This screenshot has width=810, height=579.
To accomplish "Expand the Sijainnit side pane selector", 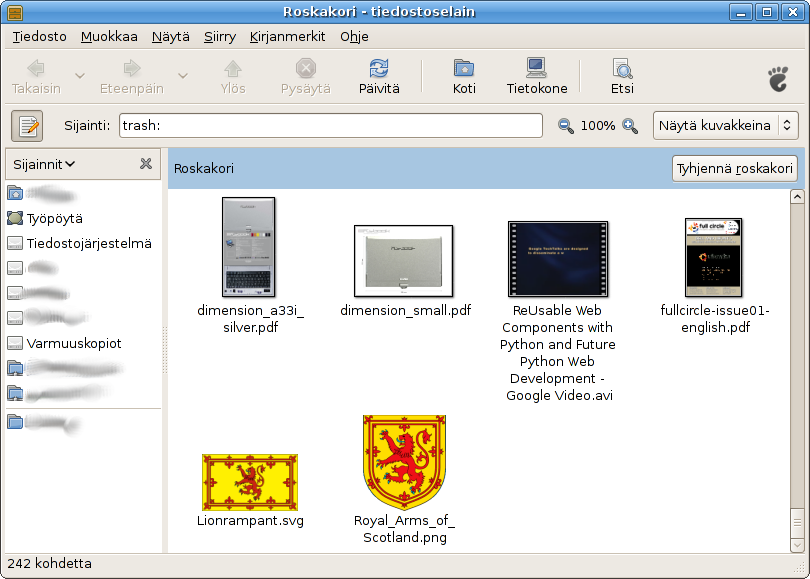I will (45, 164).
